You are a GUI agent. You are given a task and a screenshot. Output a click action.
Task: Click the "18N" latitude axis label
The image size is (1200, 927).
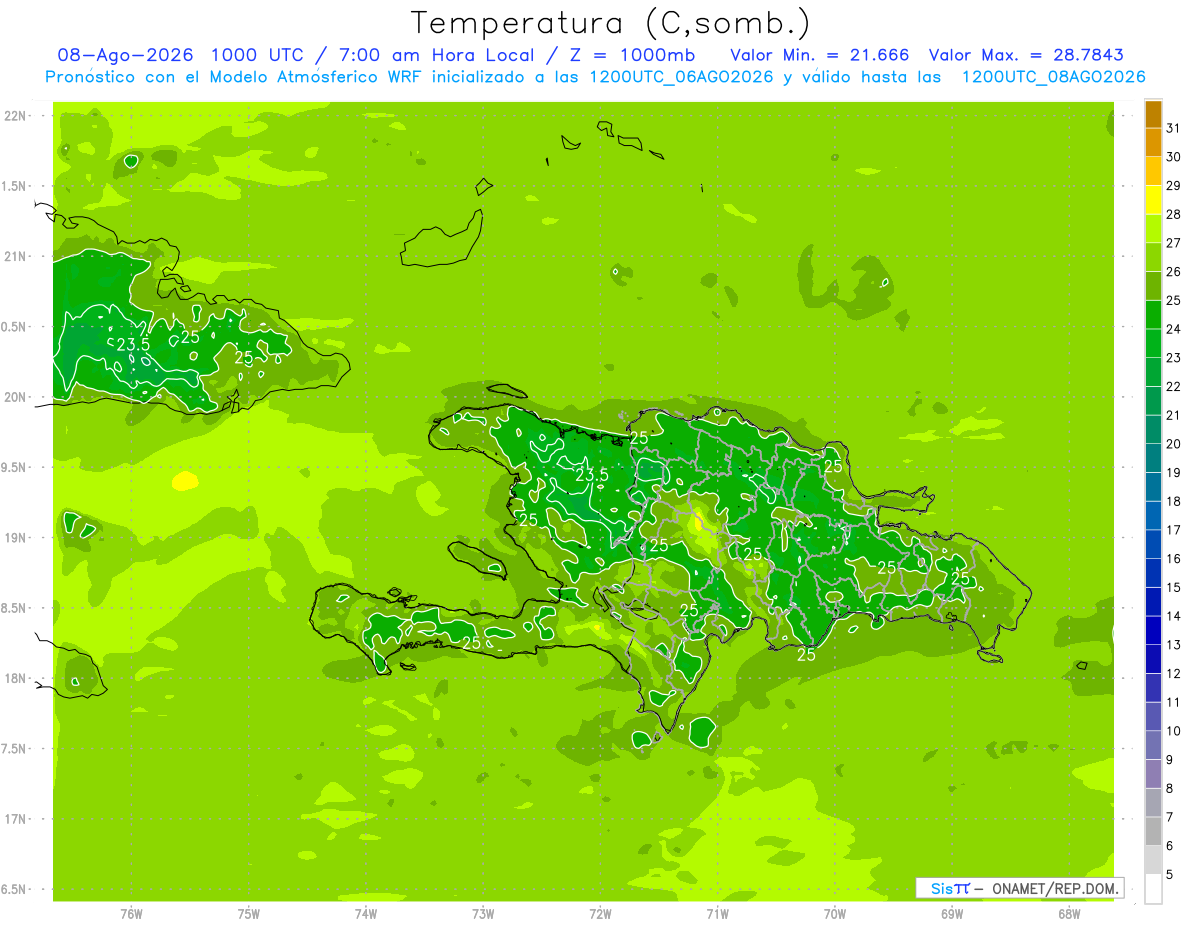[x=17, y=678]
